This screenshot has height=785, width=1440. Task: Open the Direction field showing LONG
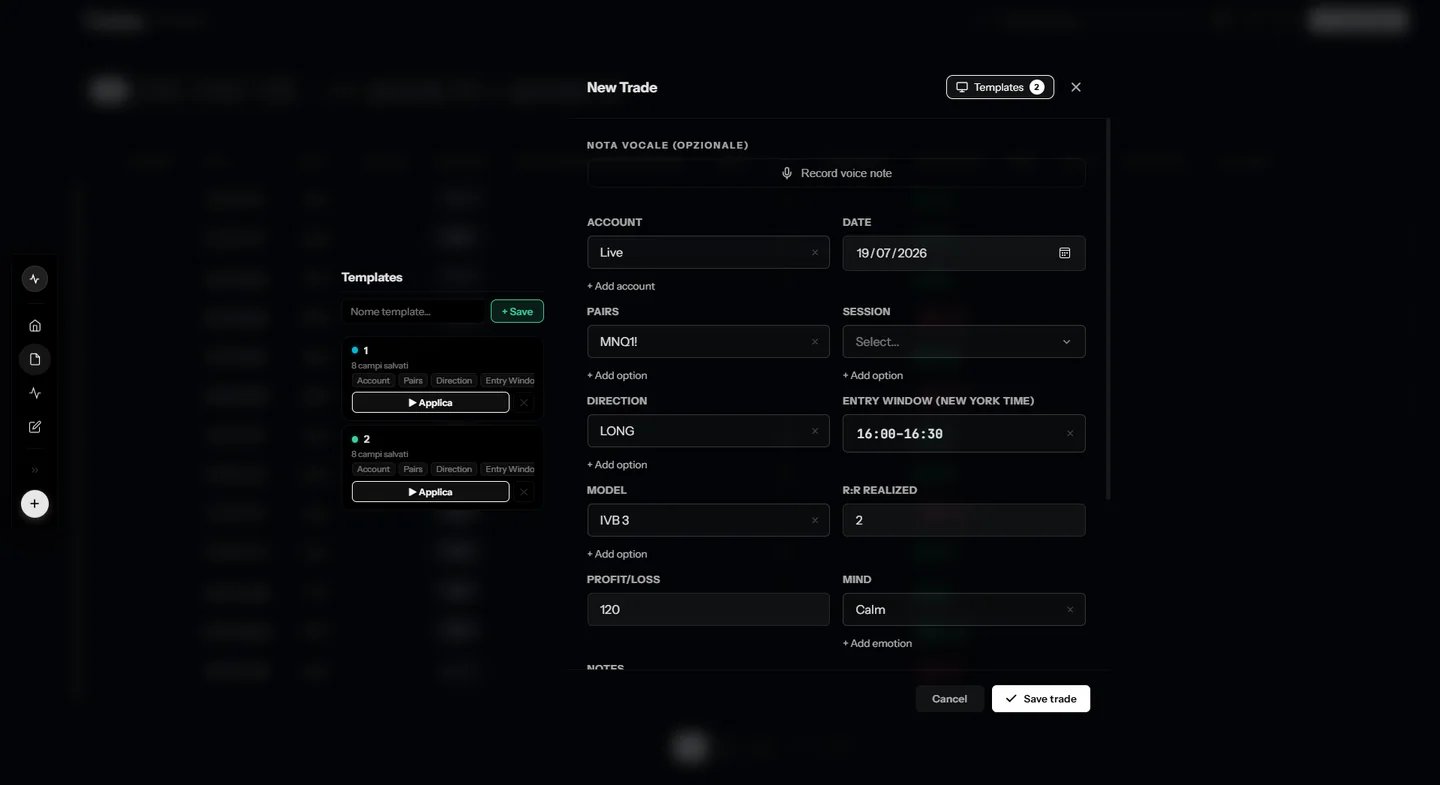[708, 431]
